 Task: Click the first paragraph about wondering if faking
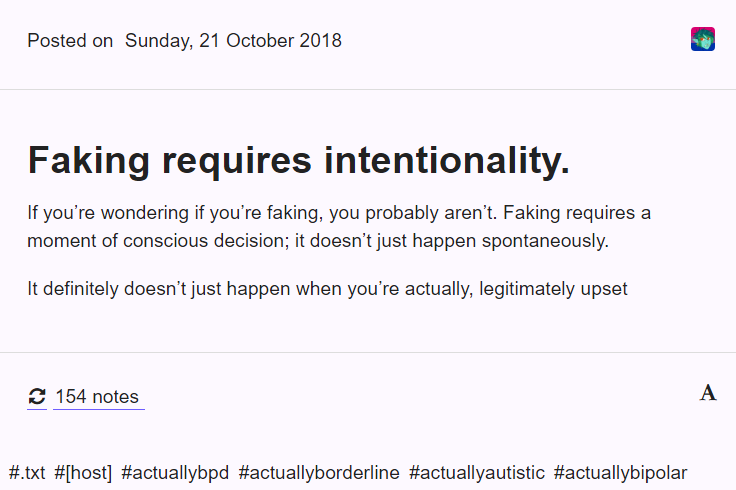(x=339, y=227)
